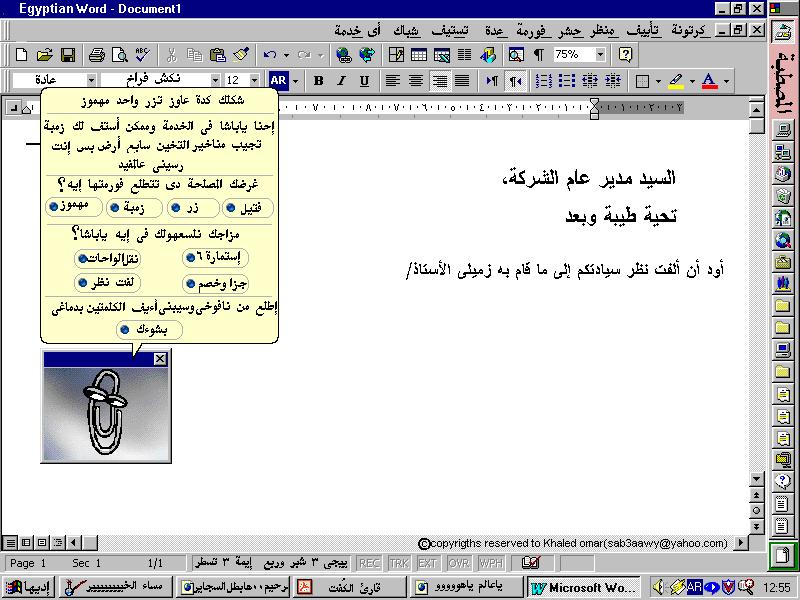The image size is (800, 600).
Task: Apply the red font color
Action: point(710,81)
